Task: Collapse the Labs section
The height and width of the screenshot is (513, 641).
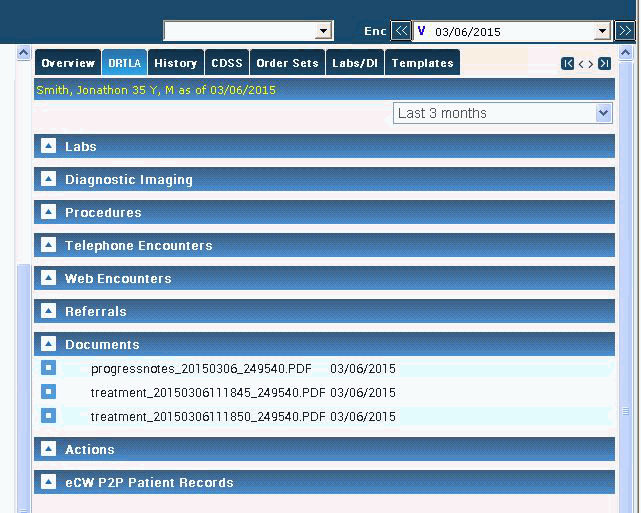Action: tap(48, 146)
